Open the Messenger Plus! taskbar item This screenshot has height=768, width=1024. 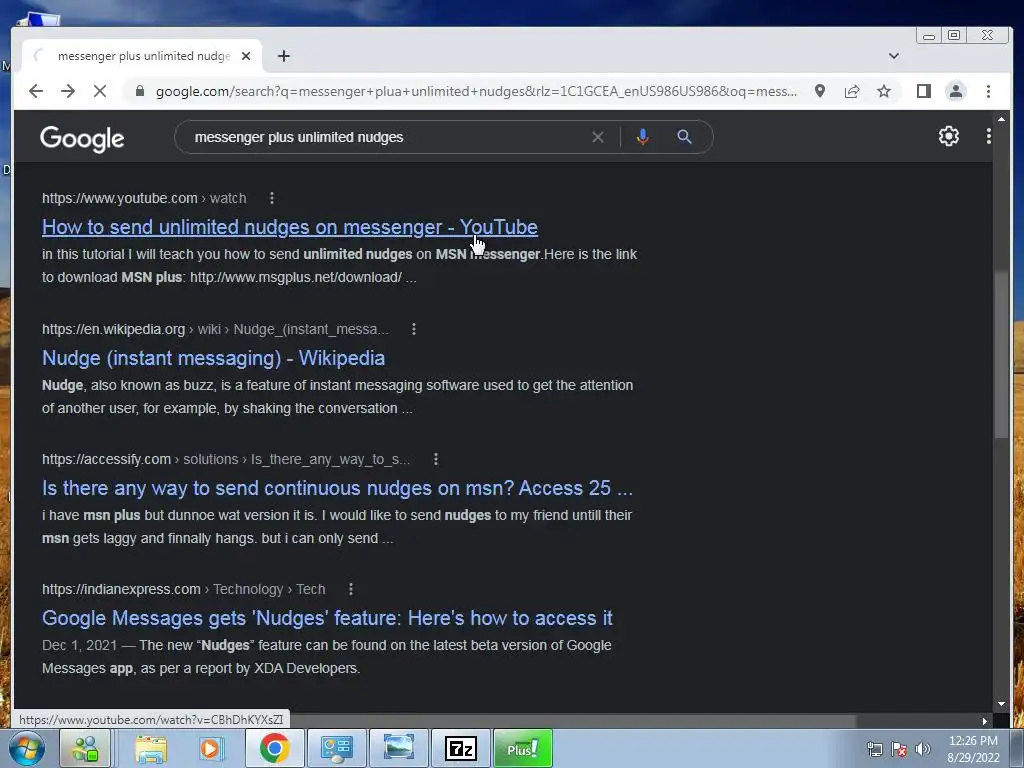522,748
